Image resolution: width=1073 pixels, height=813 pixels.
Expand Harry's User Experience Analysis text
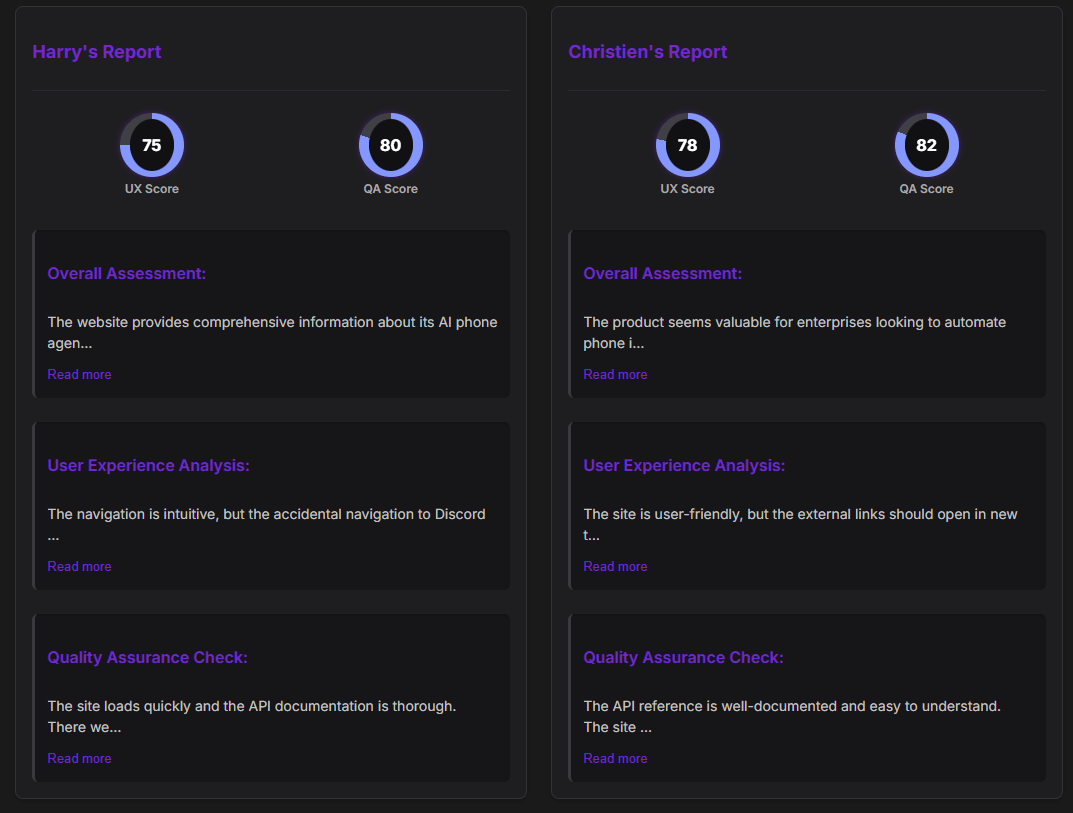(x=79, y=566)
